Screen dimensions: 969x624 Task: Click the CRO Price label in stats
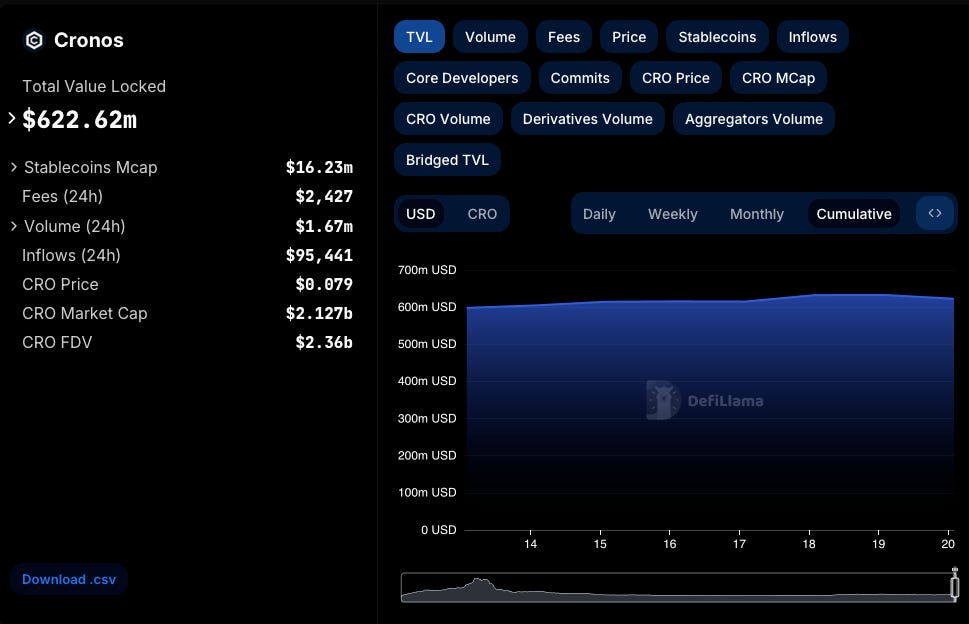(x=60, y=284)
